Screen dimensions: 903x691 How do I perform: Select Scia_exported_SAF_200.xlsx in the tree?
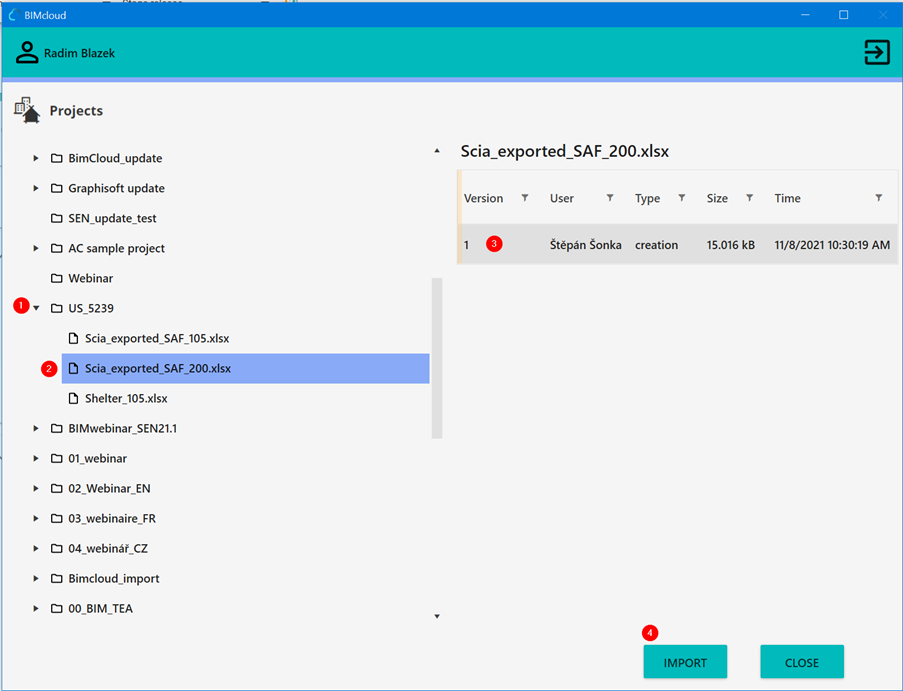click(245, 368)
